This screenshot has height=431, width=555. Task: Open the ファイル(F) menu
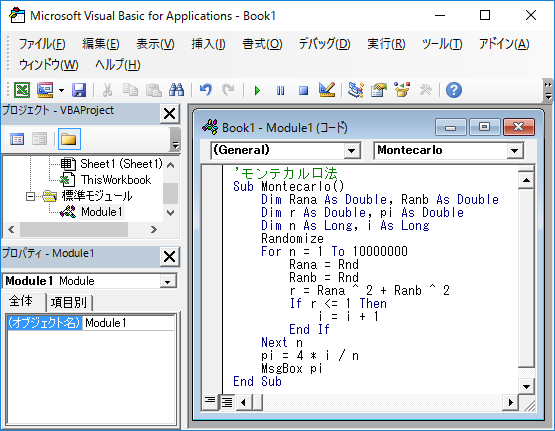42,44
